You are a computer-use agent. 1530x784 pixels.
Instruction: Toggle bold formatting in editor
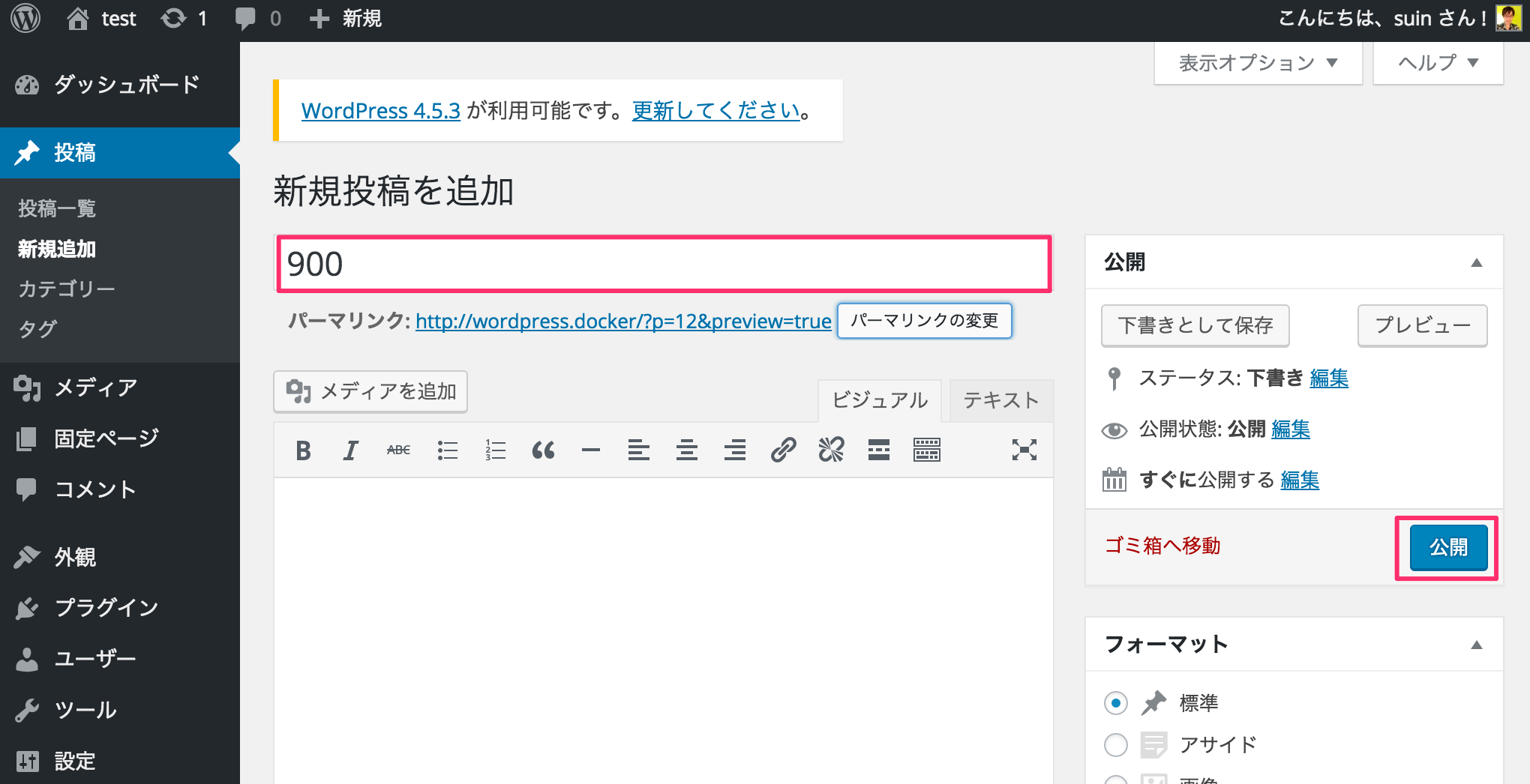coord(303,450)
